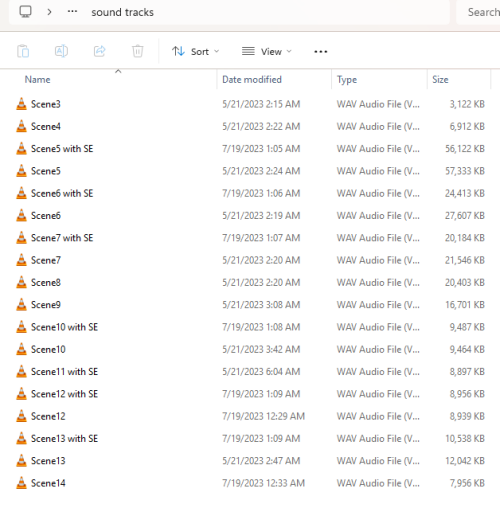Screen dimensions: 500x508
Task: Click the VLC icon for Scene10 with SE
Action: (x=21, y=327)
